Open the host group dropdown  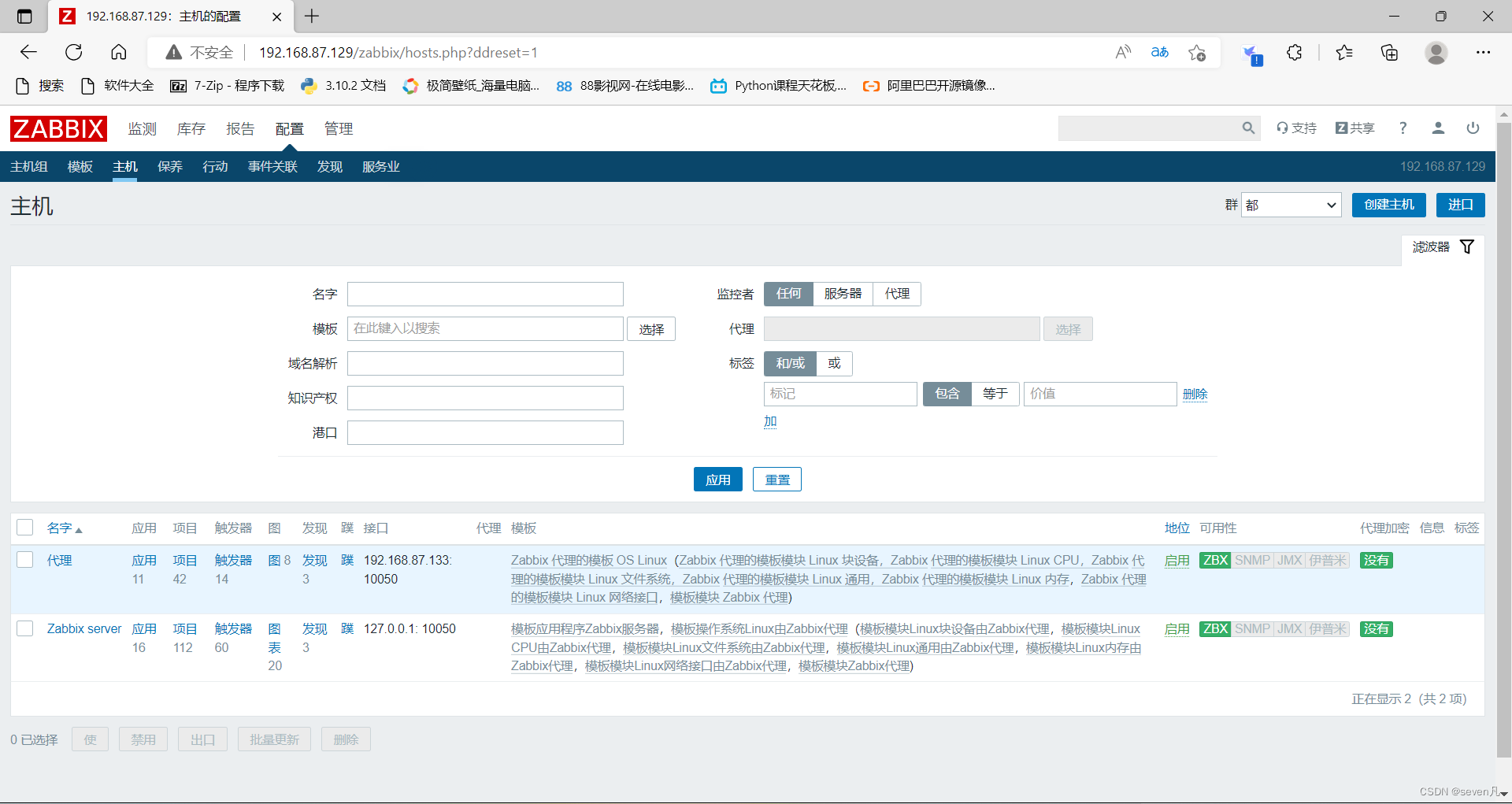tap(1291, 205)
